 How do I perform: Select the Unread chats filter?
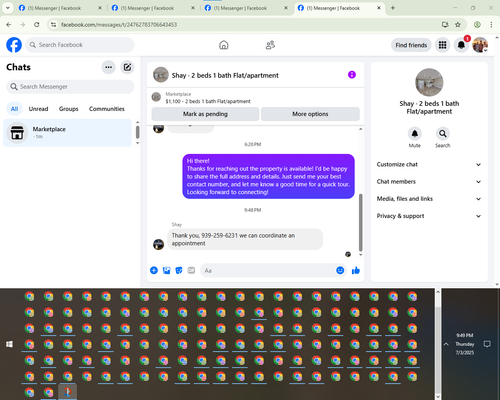(38, 109)
